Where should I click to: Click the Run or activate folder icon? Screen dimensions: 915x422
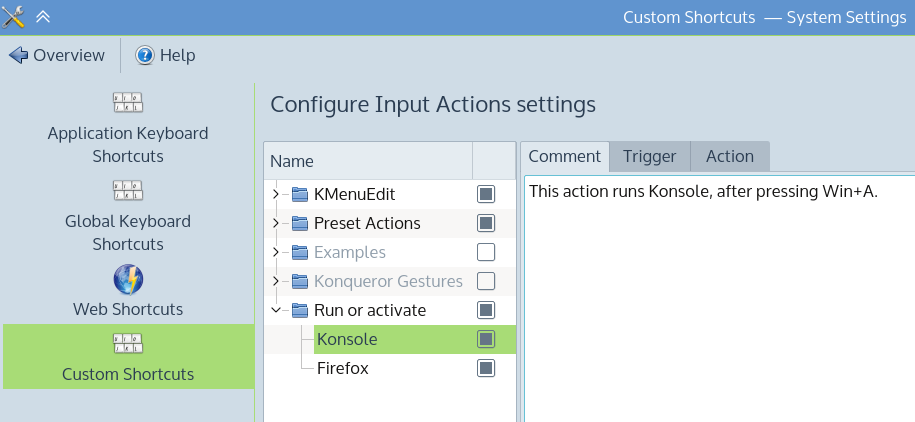299,310
